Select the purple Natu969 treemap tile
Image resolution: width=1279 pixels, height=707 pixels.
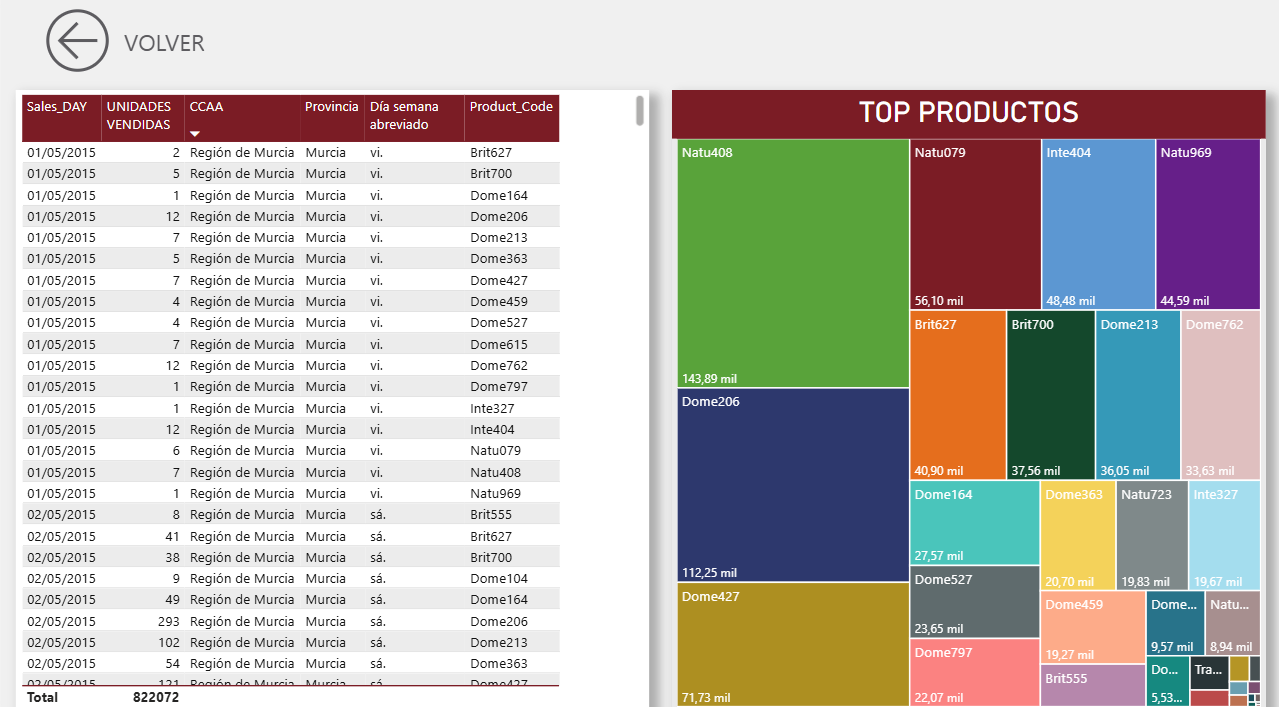click(x=1208, y=225)
